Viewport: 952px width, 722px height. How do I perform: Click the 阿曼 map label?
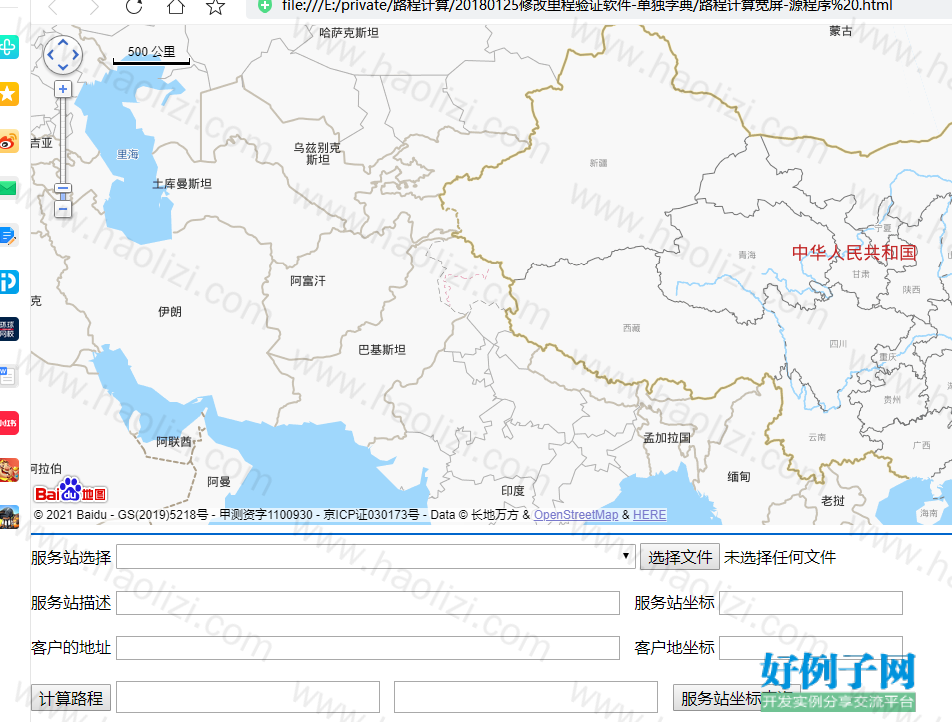(x=219, y=482)
